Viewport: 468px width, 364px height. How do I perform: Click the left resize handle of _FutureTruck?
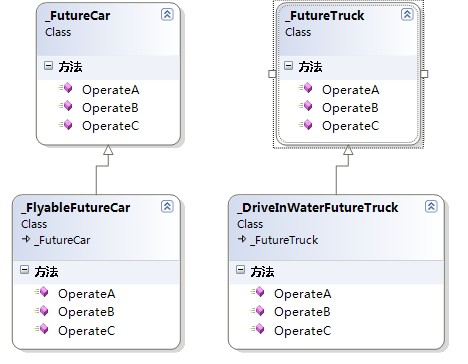[x=272, y=74]
